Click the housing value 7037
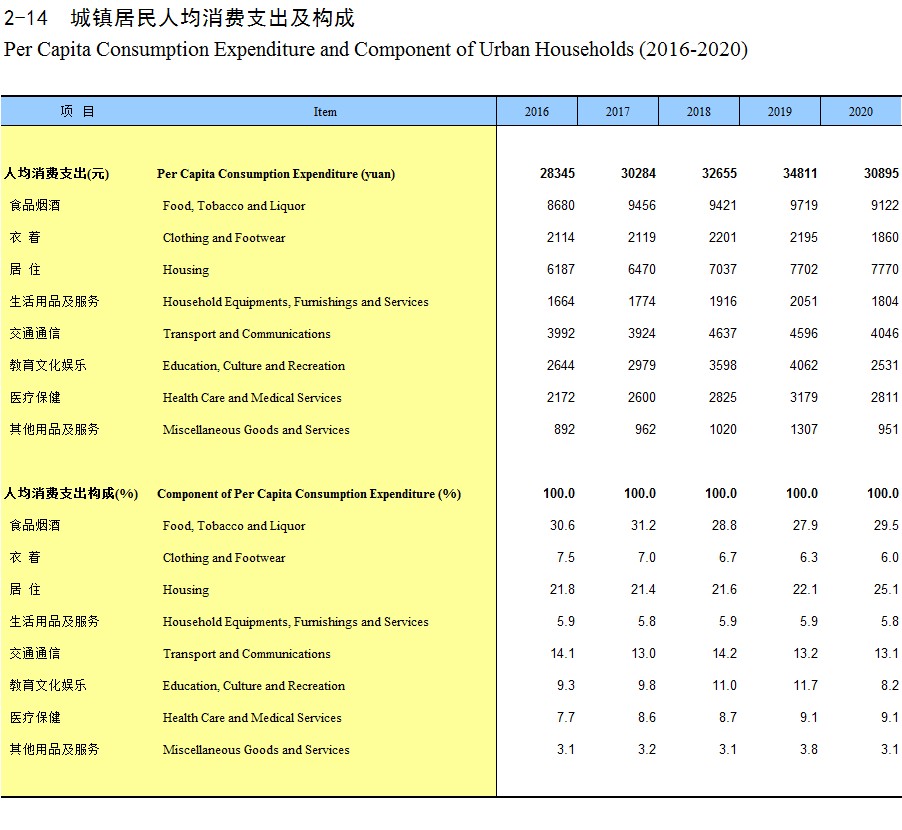The image size is (902, 830). 723,269
